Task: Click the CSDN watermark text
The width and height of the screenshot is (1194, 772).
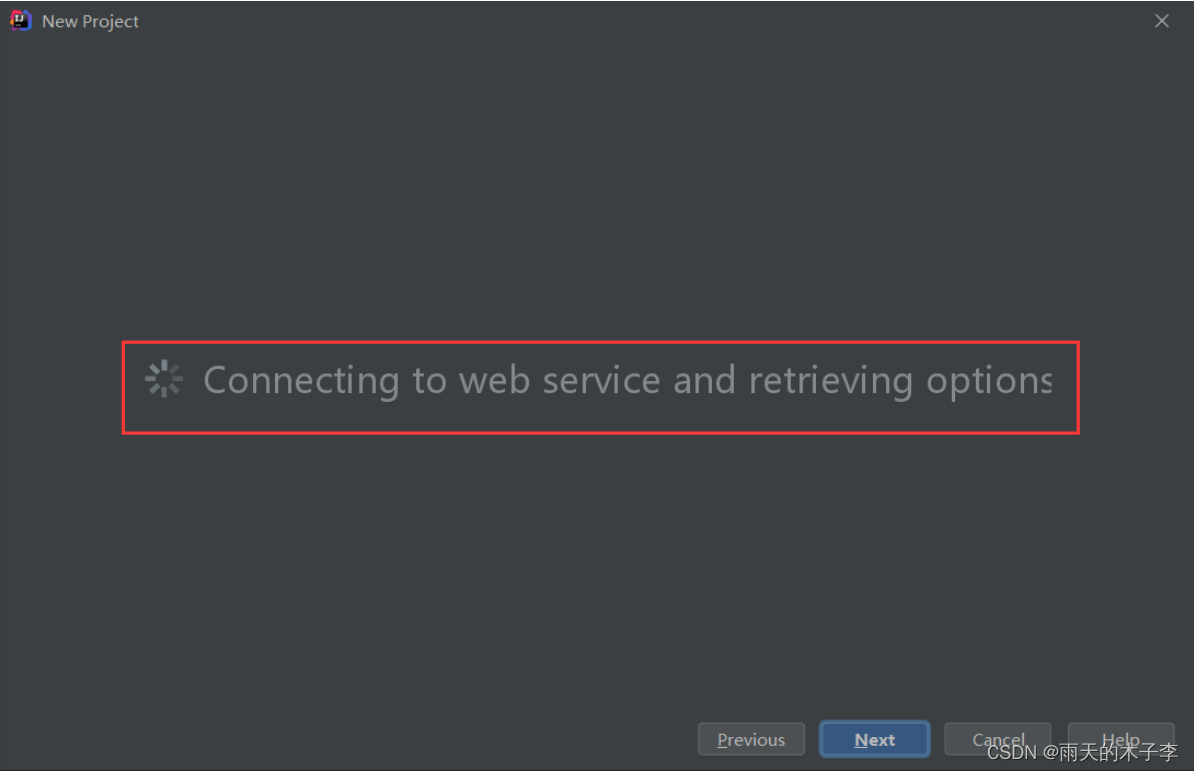Action: pos(1082,752)
